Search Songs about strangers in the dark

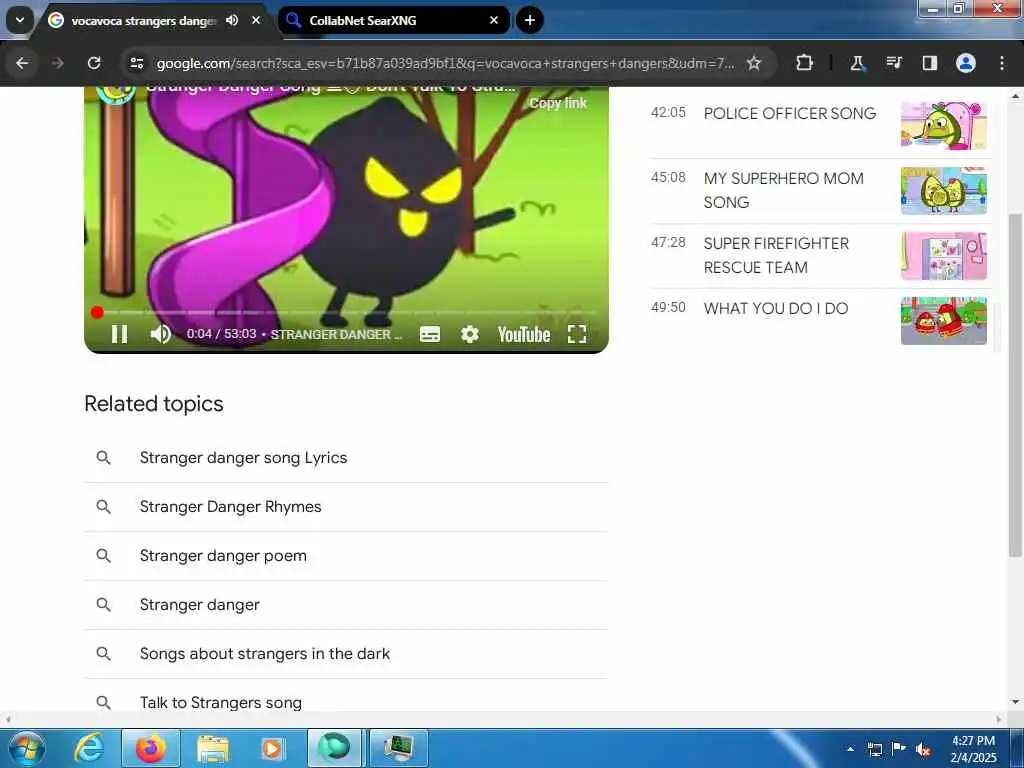[x=346, y=654]
